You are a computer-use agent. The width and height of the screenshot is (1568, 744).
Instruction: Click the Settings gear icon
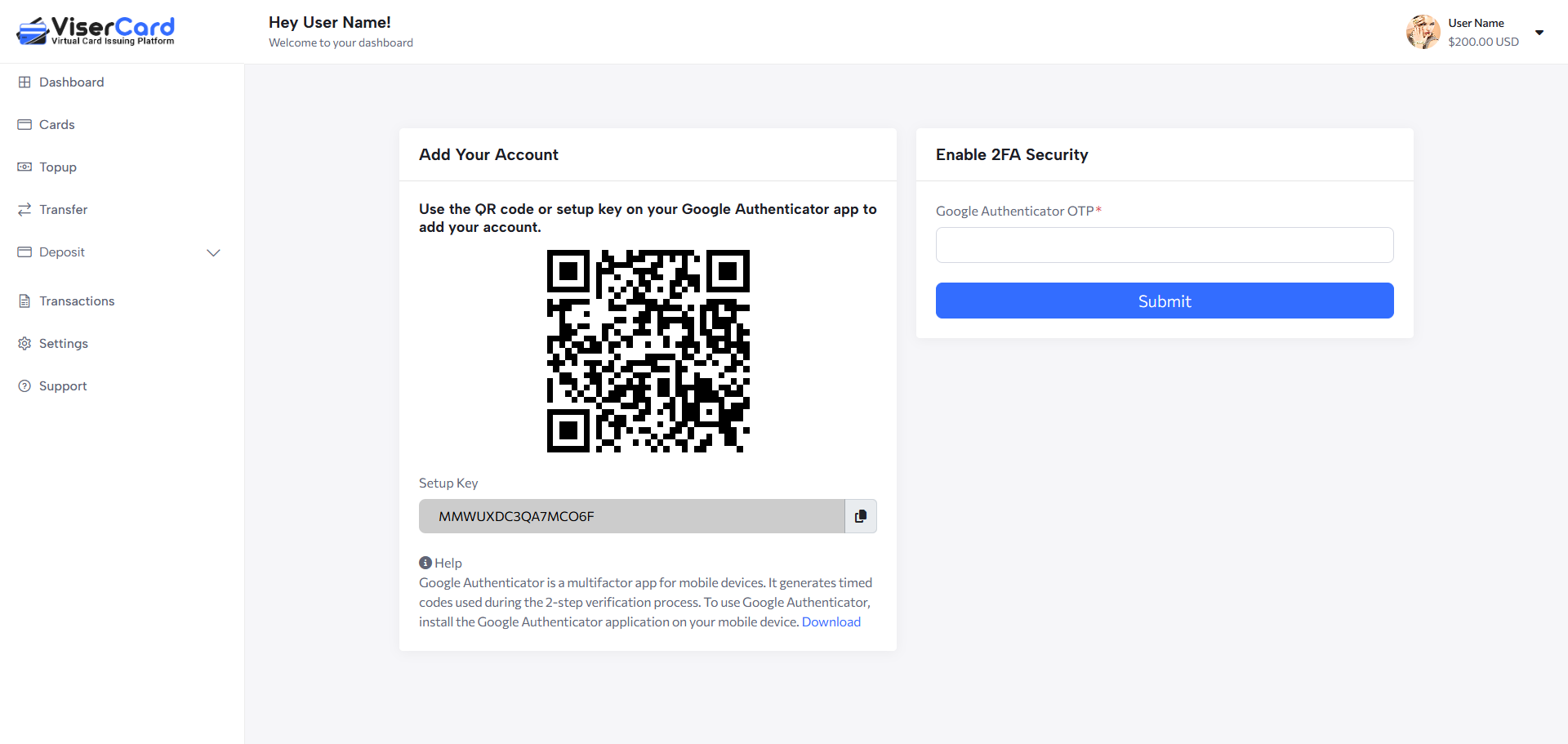tap(24, 344)
